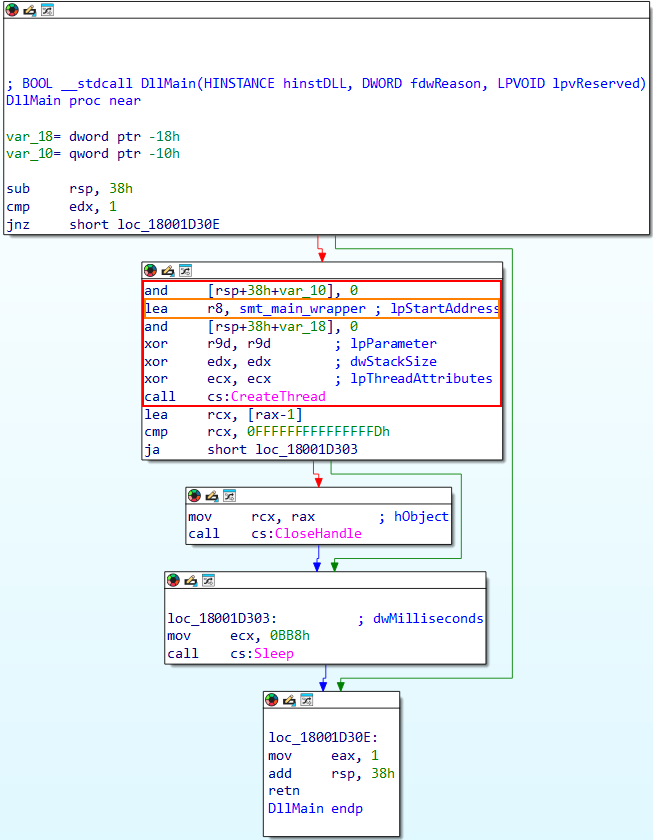Click the group icon on the CloseHandle block
653x840 pixels.
point(228,495)
